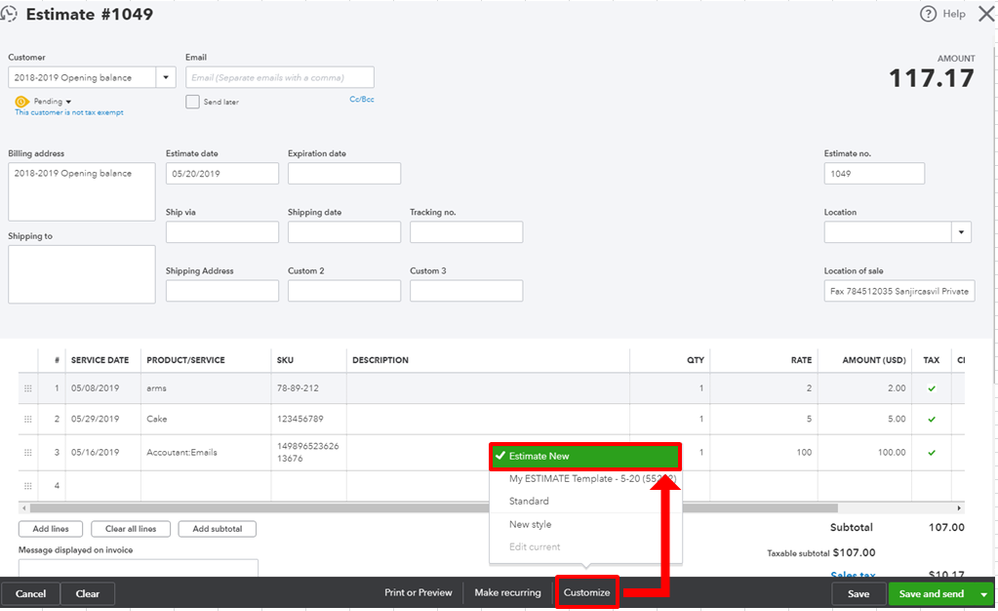Expand the Customer dropdown arrow
Viewport: 998px width, 611px height.
165,78
